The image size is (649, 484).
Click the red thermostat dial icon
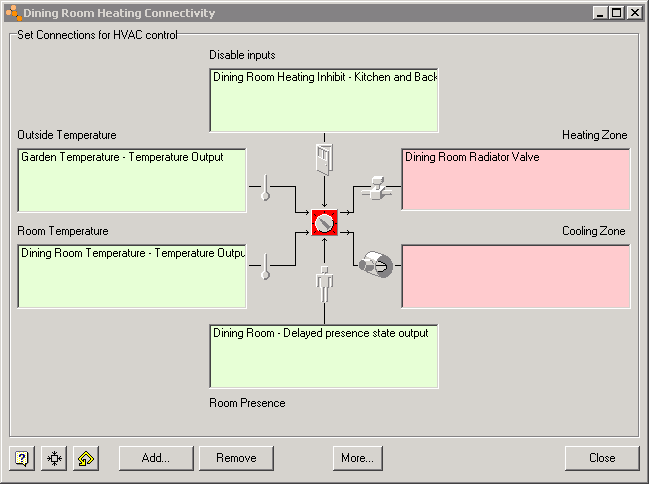click(x=324, y=223)
